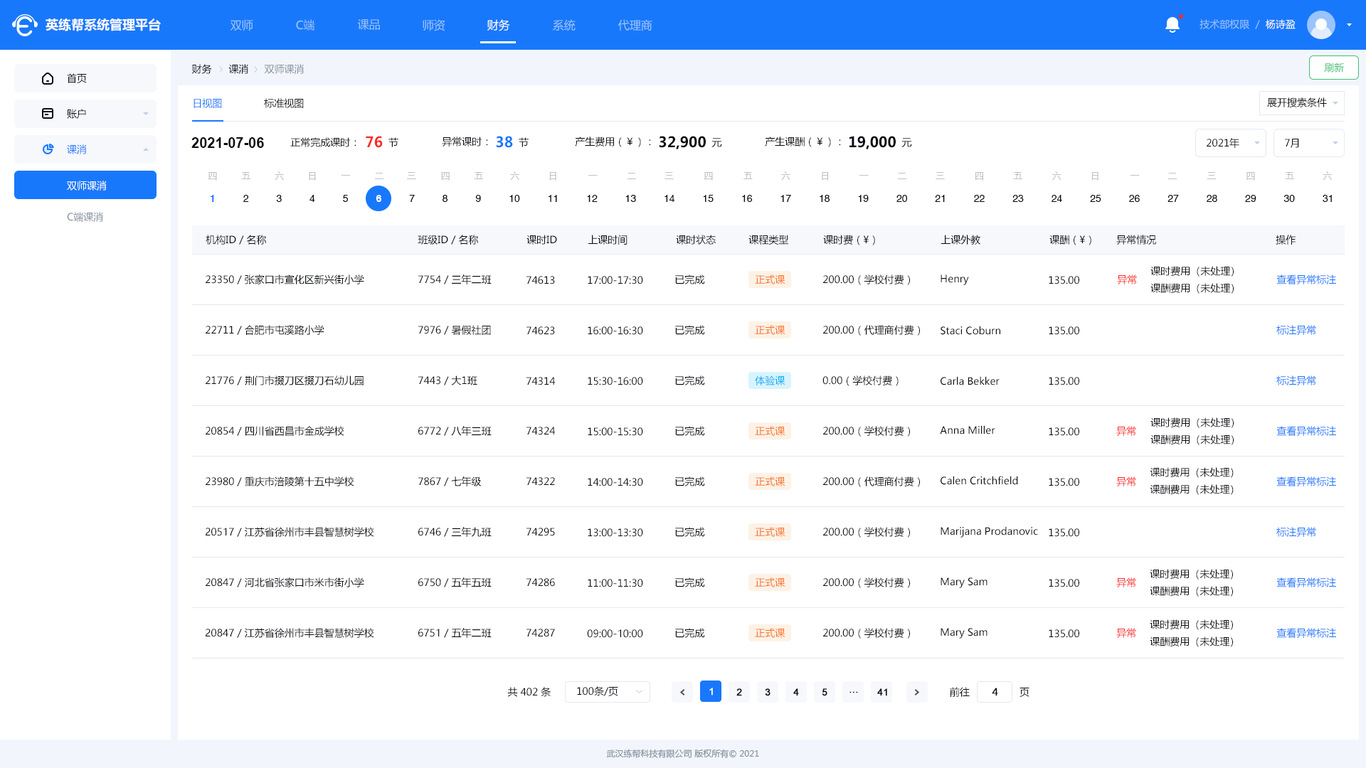
Task: Go to the previous page arrow in pagination
Action: (682, 692)
